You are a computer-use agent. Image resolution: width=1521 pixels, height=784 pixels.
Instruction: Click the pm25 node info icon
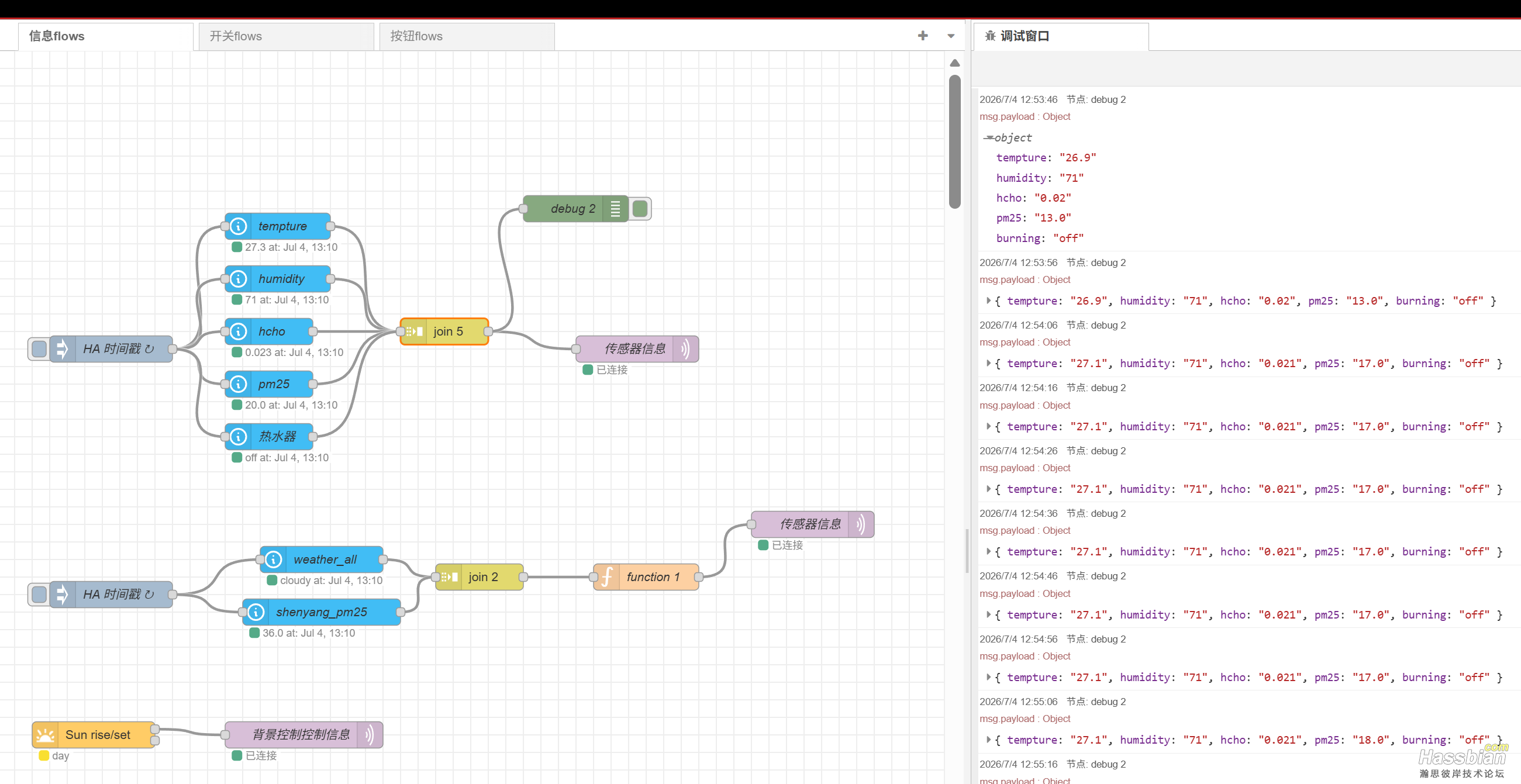pos(239,384)
